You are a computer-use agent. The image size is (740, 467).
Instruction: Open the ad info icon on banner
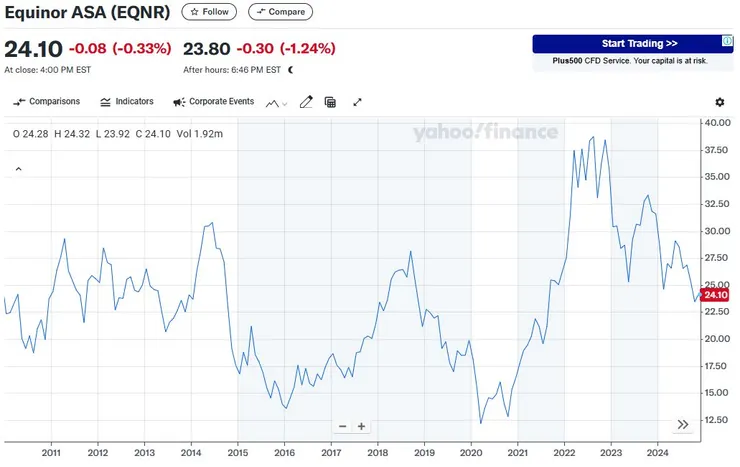(x=728, y=41)
